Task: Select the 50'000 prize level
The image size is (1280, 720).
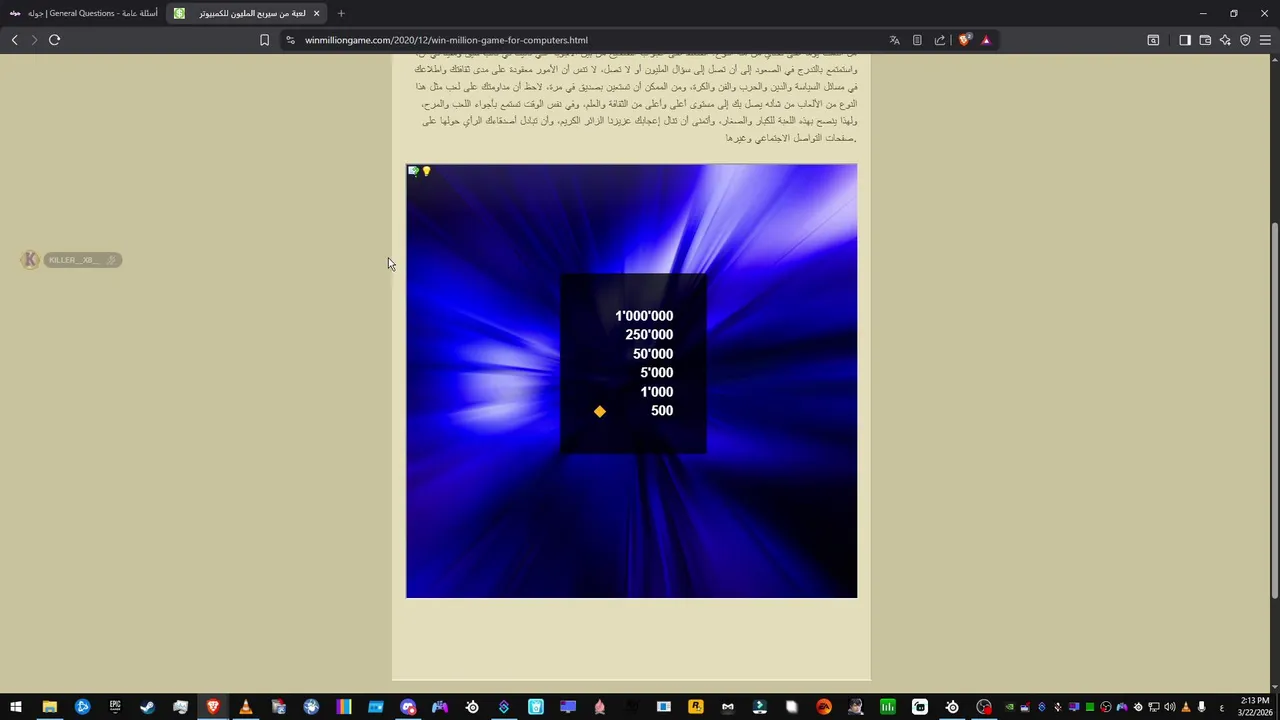Action: click(653, 354)
